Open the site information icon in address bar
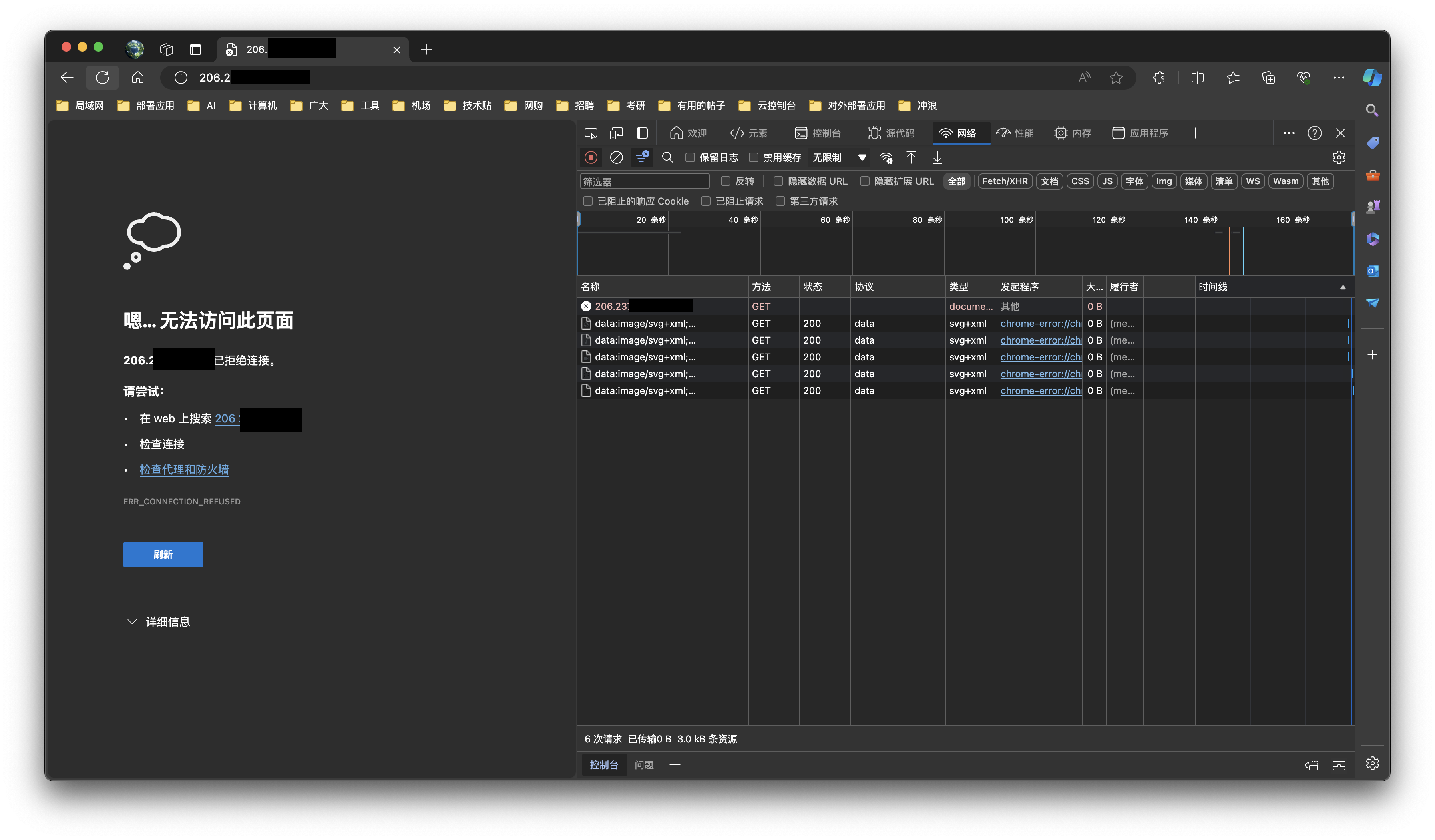Screen dimensions: 1435x840 (x=181, y=77)
